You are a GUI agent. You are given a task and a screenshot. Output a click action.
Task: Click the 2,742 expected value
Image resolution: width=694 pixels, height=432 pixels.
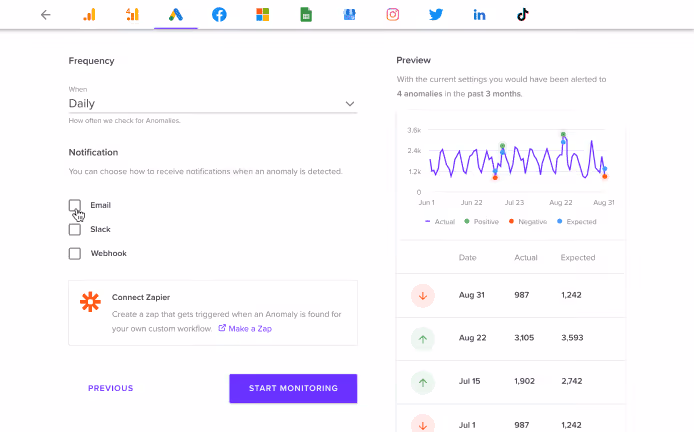(x=572, y=381)
